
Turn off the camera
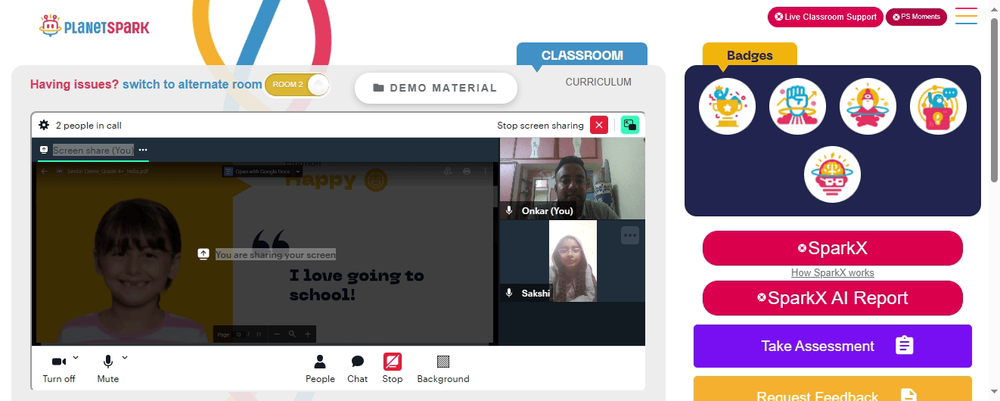59,368
